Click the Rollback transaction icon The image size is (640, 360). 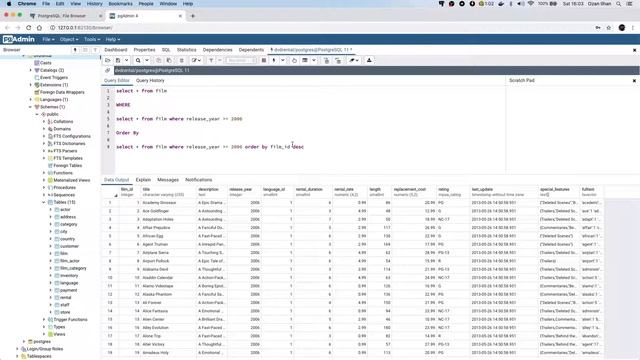click(x=338, y=60)
